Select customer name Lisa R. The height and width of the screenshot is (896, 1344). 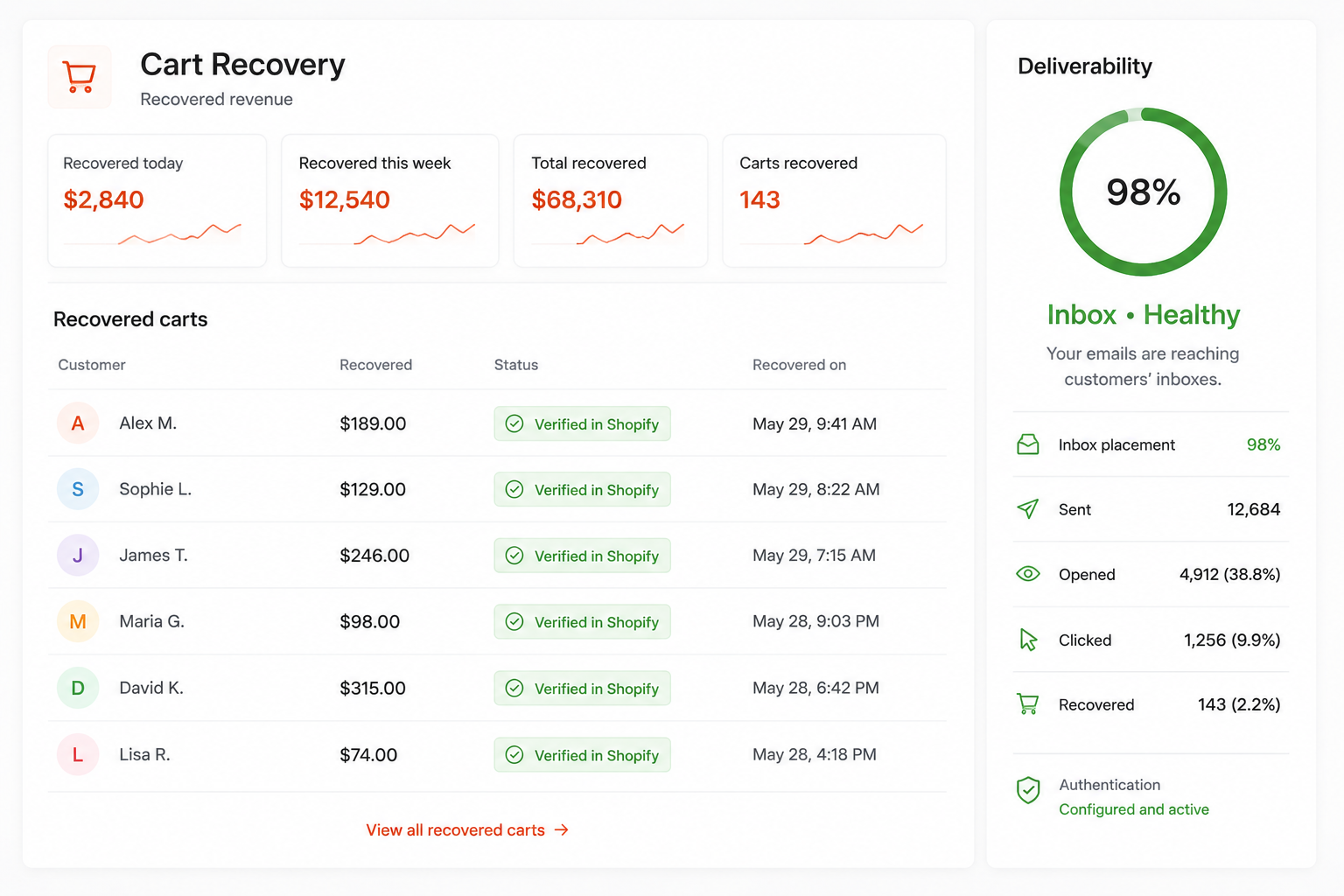pos(144,754)
